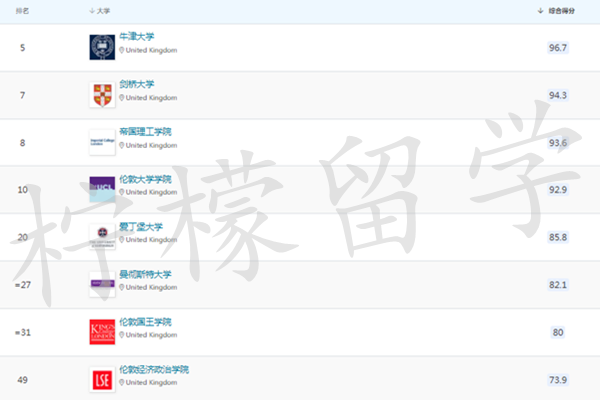
Task: Click United Kingdom under 曼彻斯特大学
Action: click(151, 287)
